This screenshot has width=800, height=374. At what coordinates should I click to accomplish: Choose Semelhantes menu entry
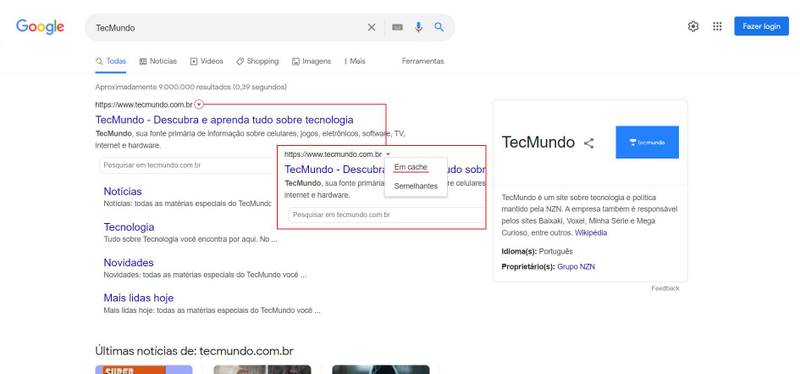pyautogui.click(x=416, y=186)
